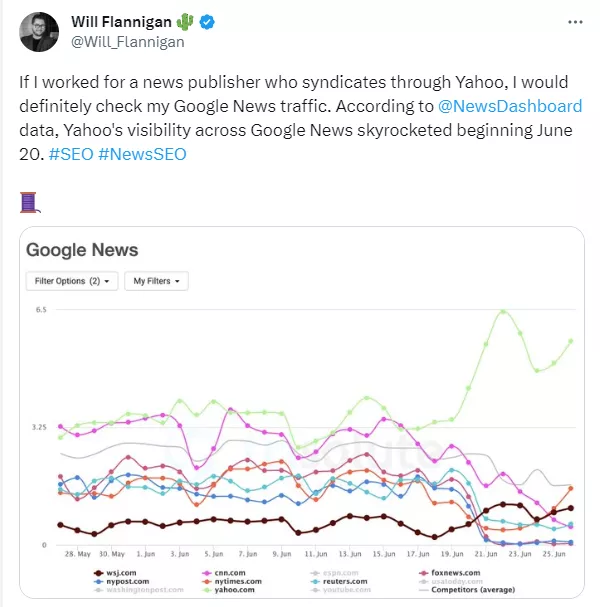Click the wsj.com legend marker icon
Image resolution: width=600 pixels, height=607 pixels.
point(98,573)
